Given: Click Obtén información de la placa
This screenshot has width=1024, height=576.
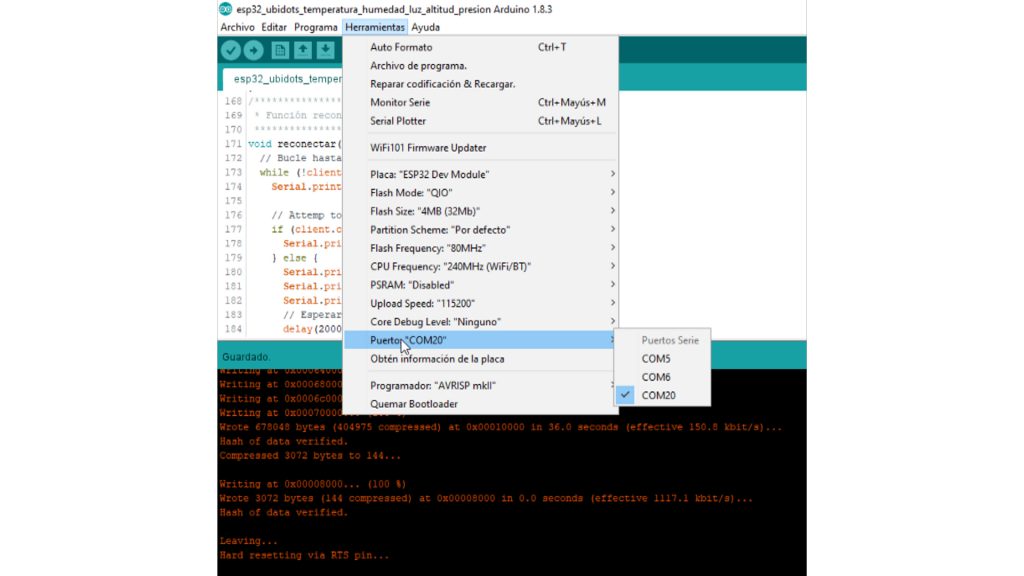Looking at the screenshot, I should (437, 358).
